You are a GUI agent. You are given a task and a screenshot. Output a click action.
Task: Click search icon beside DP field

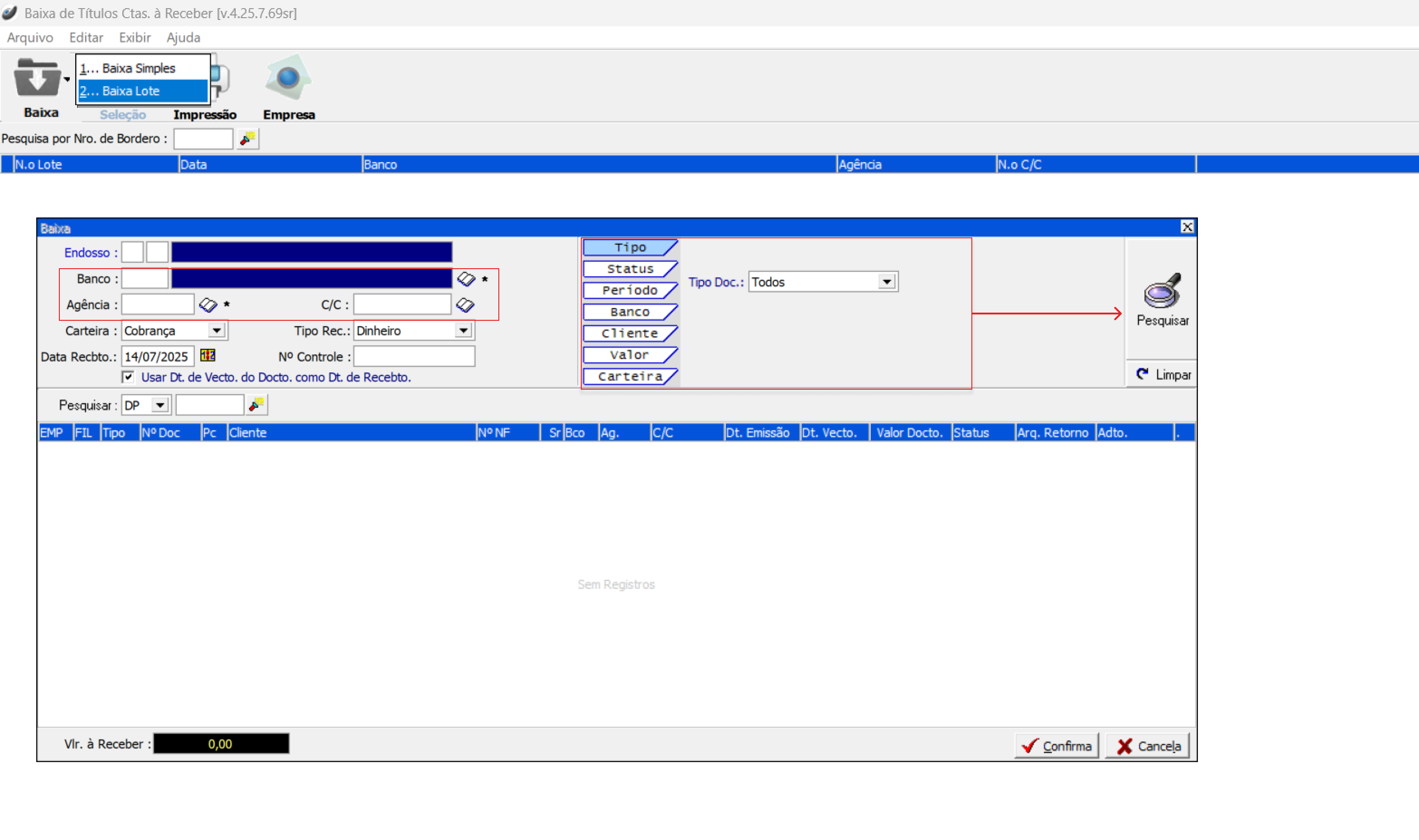click(257, 405)
